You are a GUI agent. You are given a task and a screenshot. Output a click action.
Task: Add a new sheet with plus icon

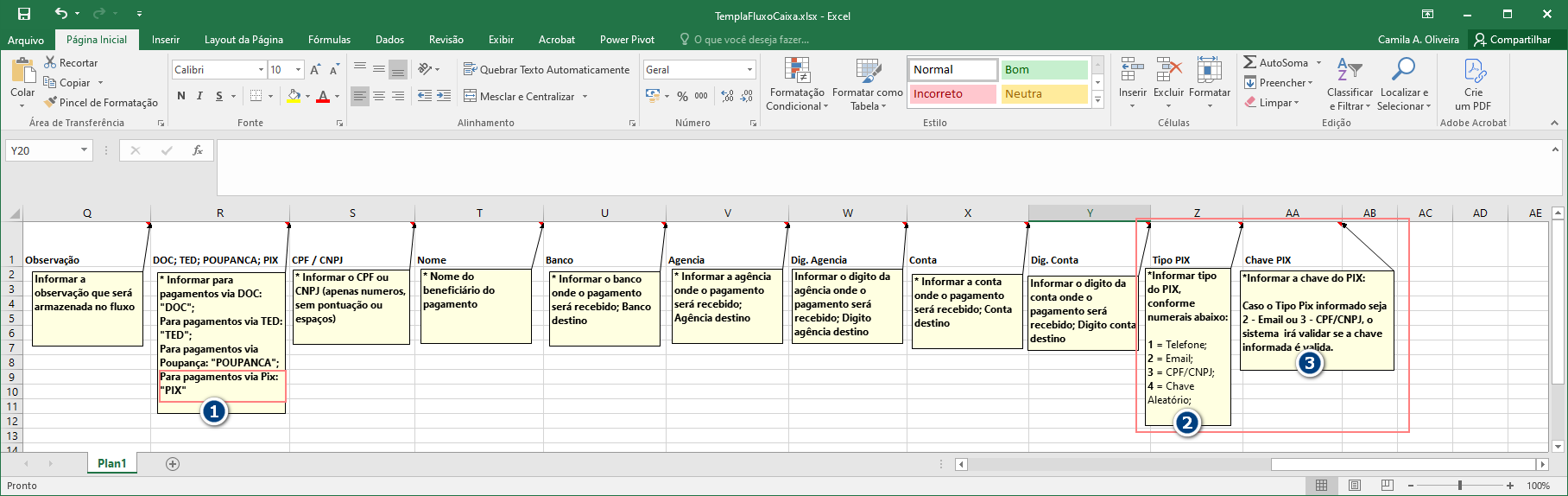pyautogui.click(x=173, y=464)
